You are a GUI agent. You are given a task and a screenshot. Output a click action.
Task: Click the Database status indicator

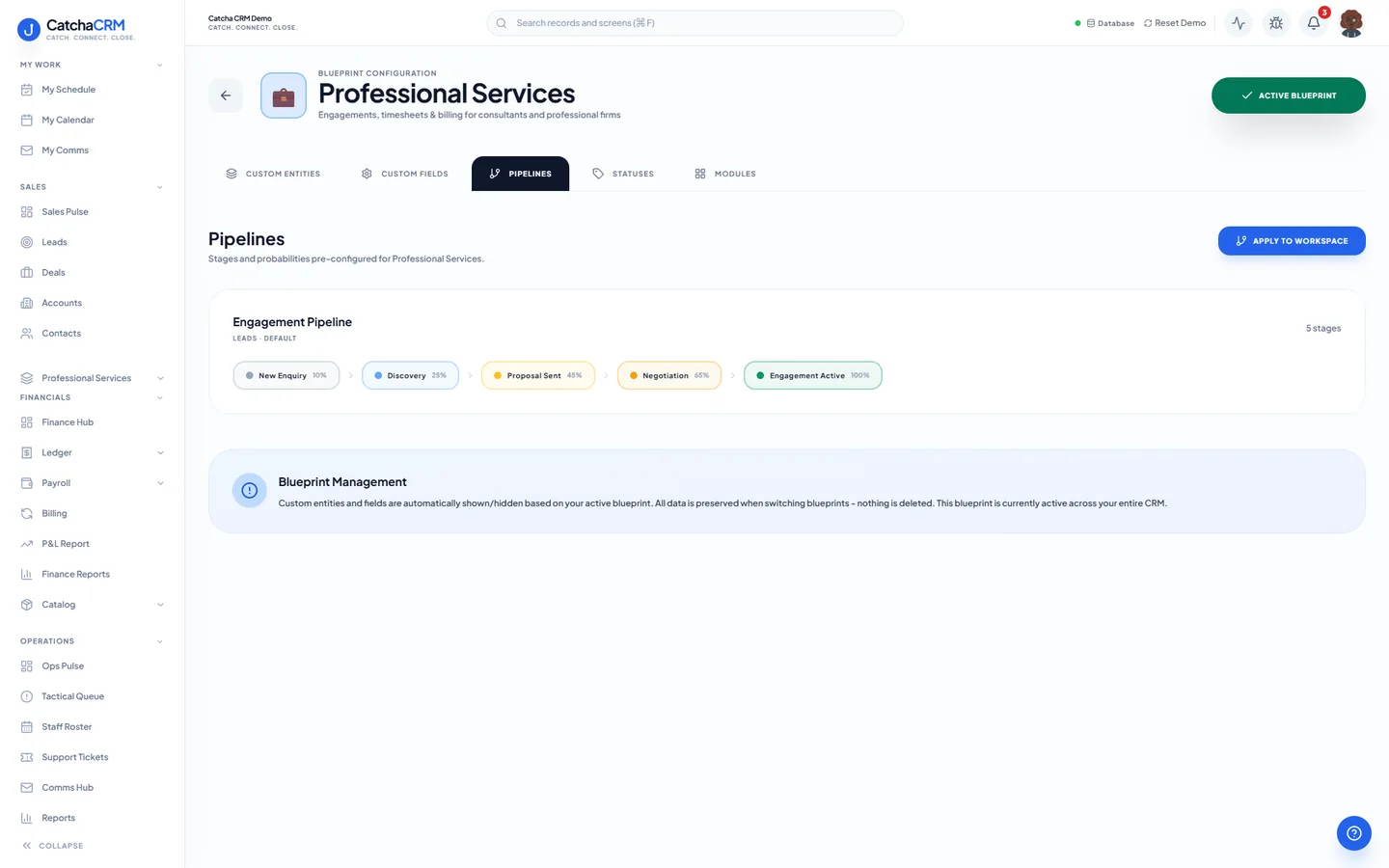(1105, 23)
